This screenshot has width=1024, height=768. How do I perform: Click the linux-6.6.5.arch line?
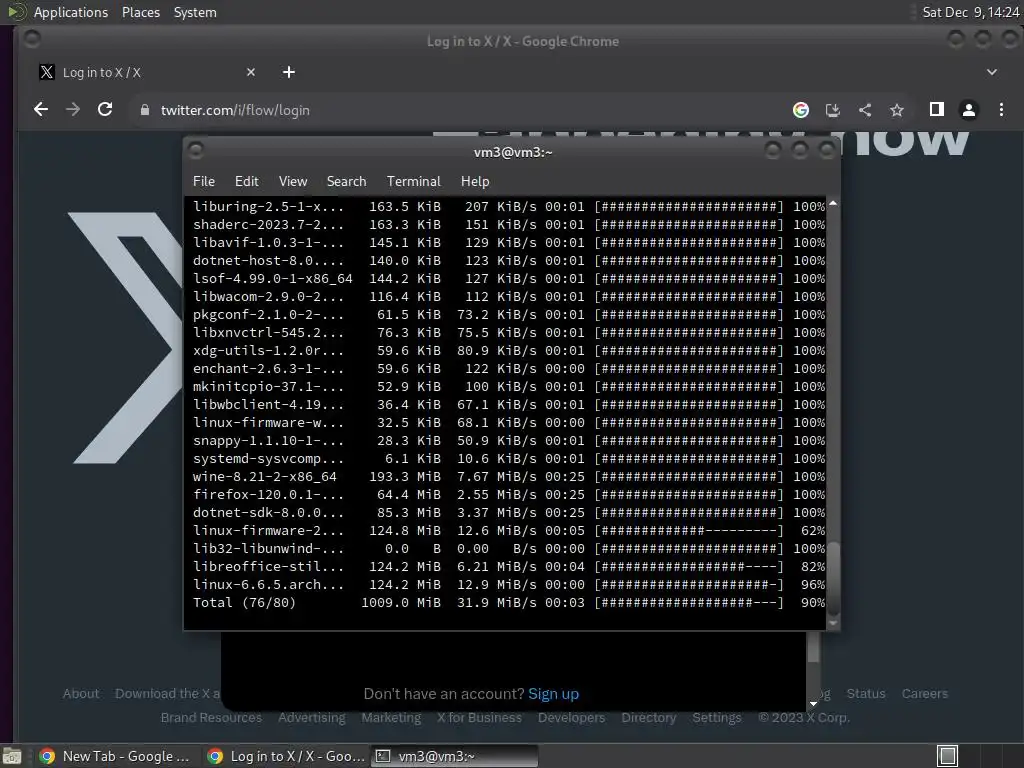(x=509, y=584)
